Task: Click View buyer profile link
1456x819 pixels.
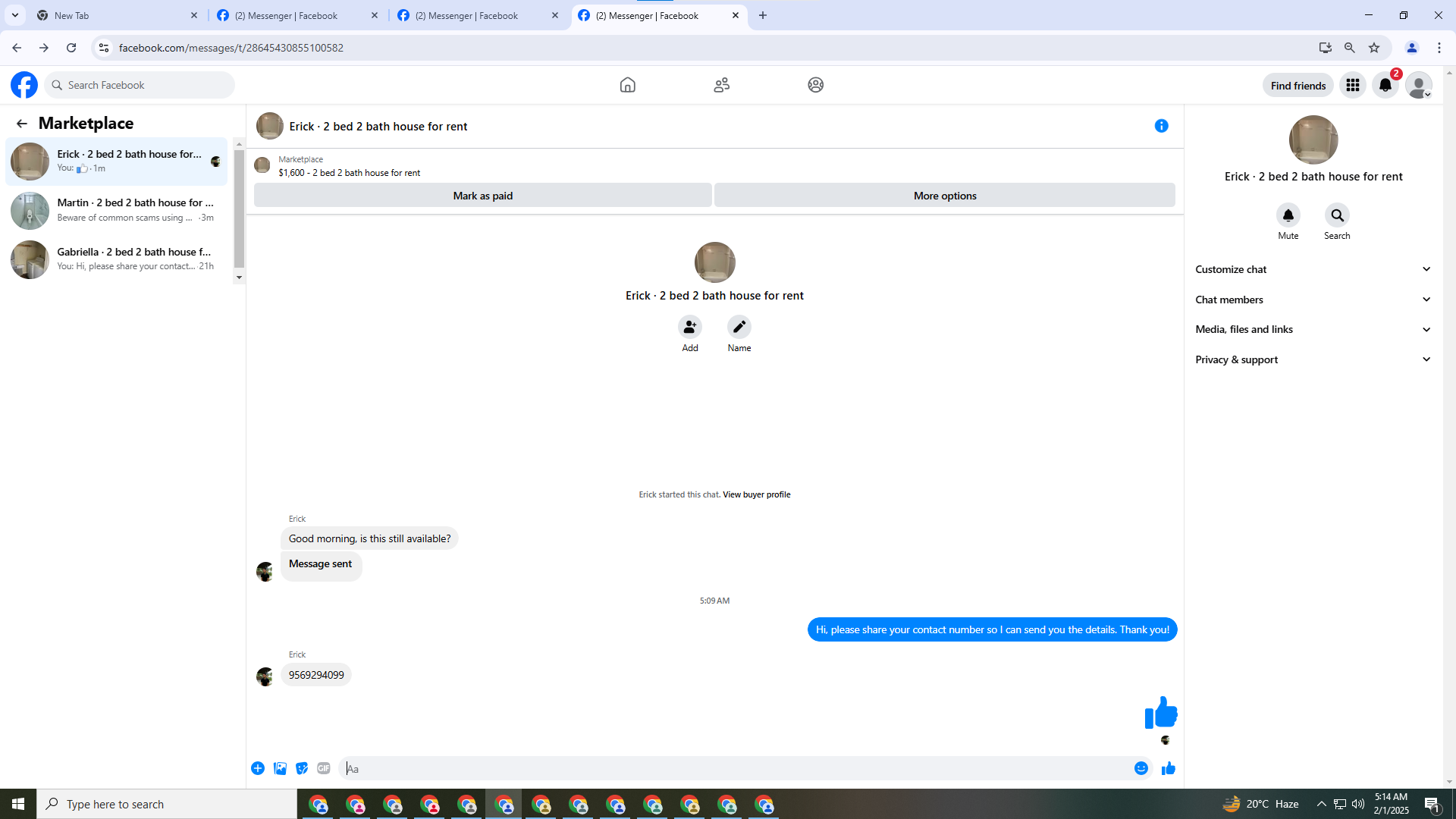Action: click(756, 494)
